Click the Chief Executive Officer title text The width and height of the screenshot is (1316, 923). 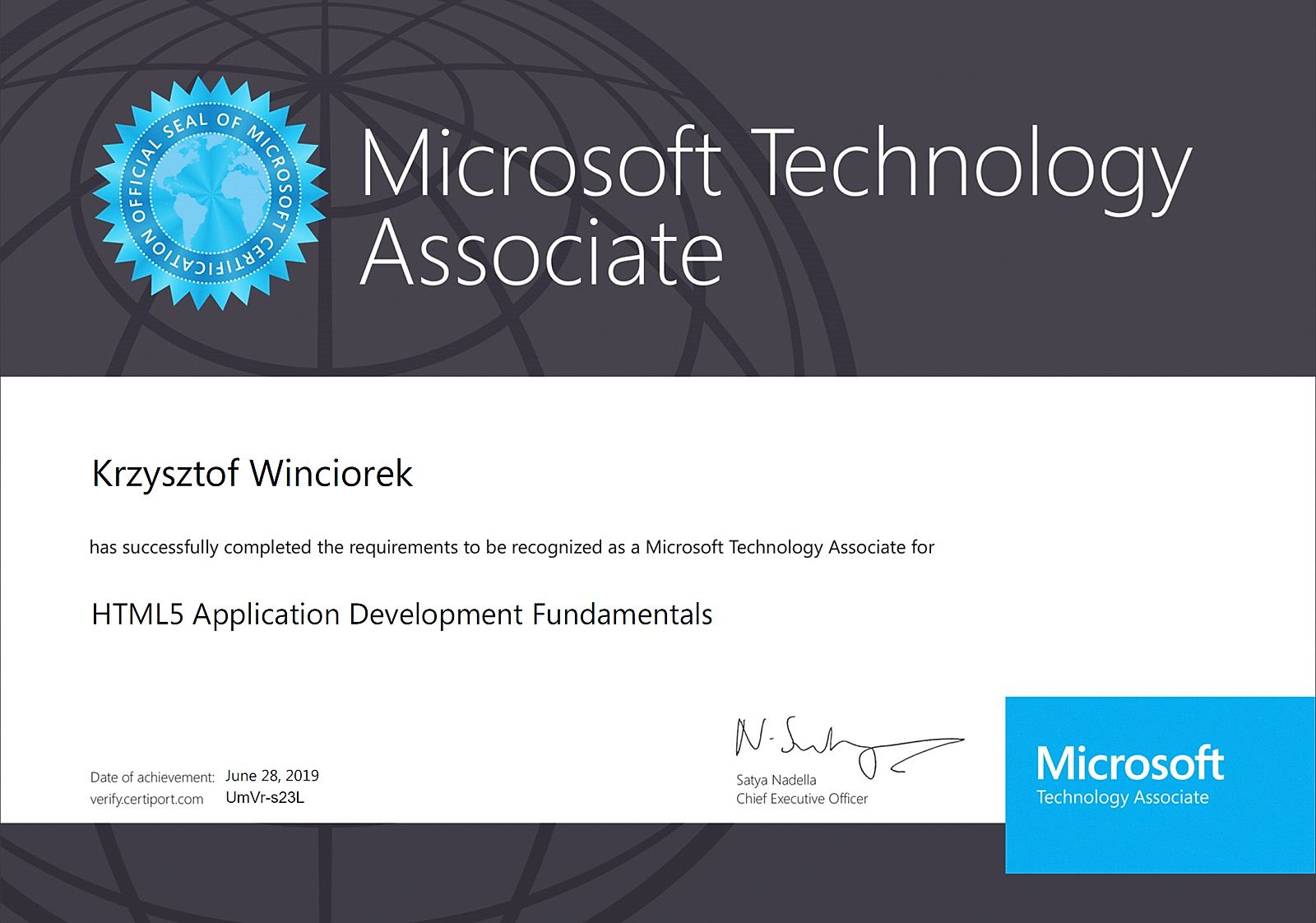(x=802, y=799)
